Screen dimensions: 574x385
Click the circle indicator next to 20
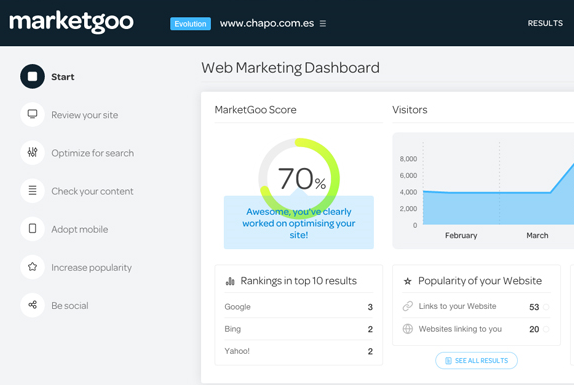tap(546, 329)
